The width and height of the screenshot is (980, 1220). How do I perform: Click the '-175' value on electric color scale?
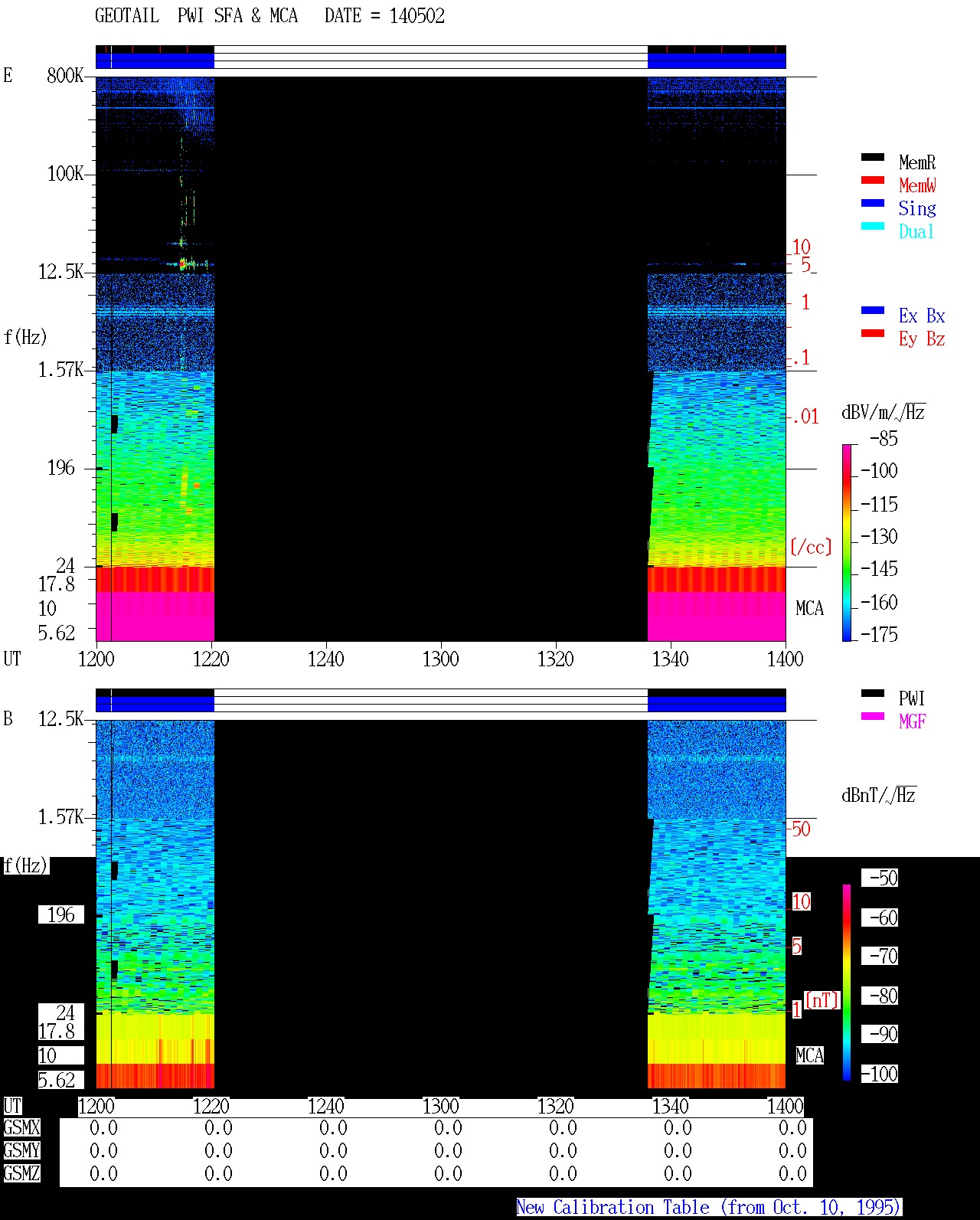click(879, 634)
